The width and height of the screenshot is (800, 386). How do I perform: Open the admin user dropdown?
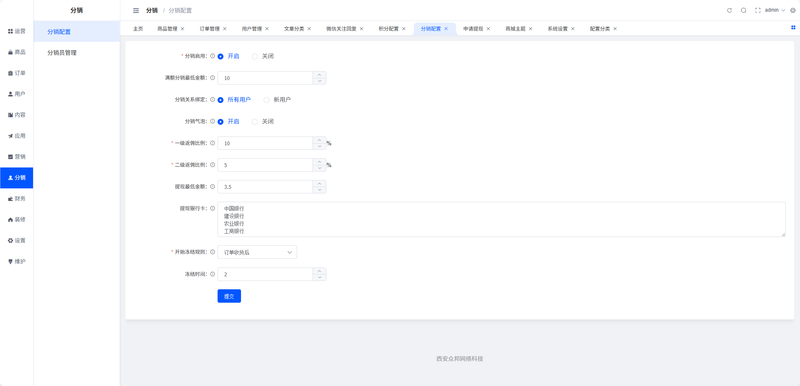tap(774, 10)
